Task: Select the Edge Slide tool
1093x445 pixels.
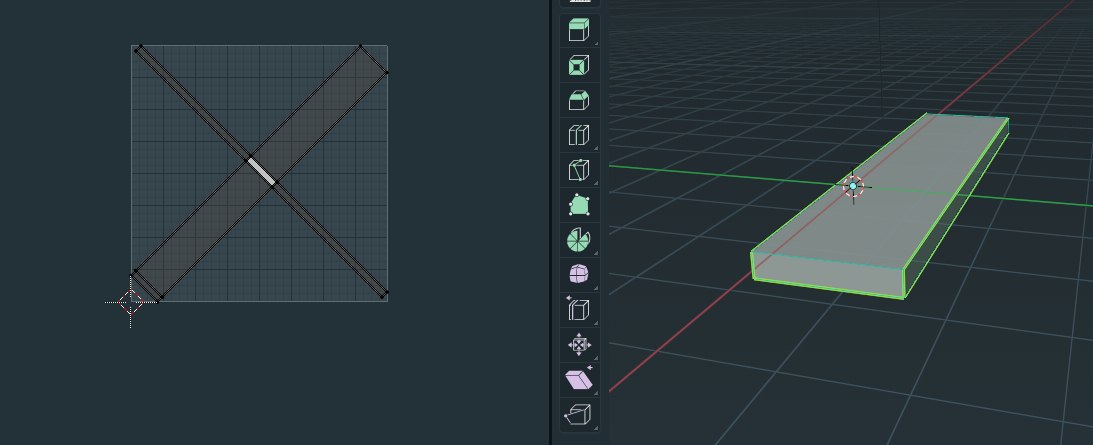Action: coord(579,310)
